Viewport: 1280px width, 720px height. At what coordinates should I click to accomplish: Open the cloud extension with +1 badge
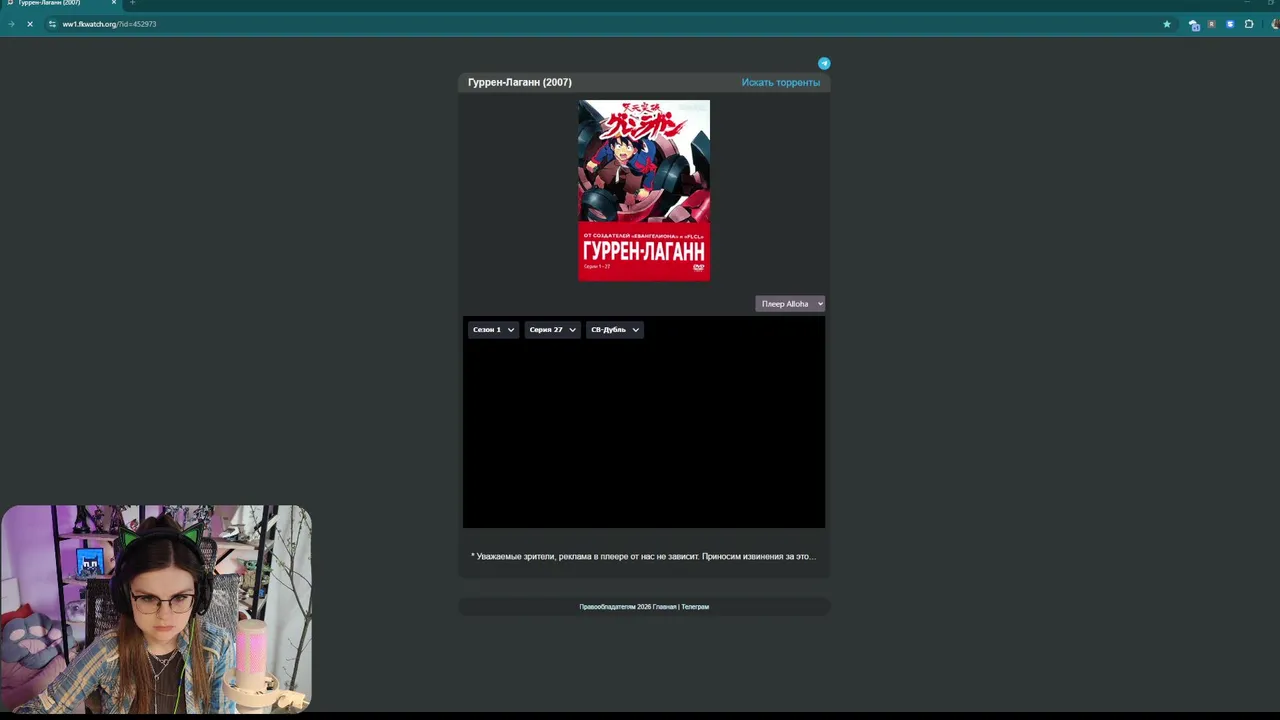[x=1194, y=25]
